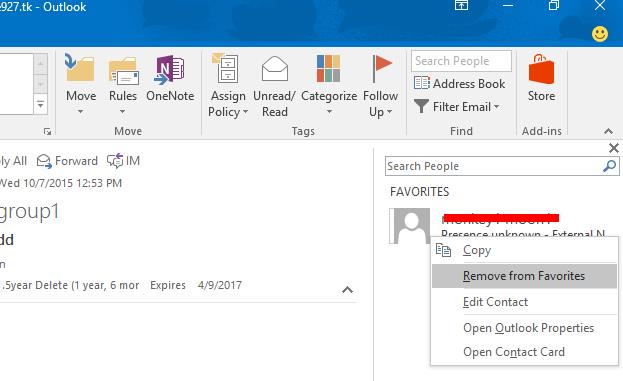
Task: Select Open Outlook Properties
Action: pos(524,328)
